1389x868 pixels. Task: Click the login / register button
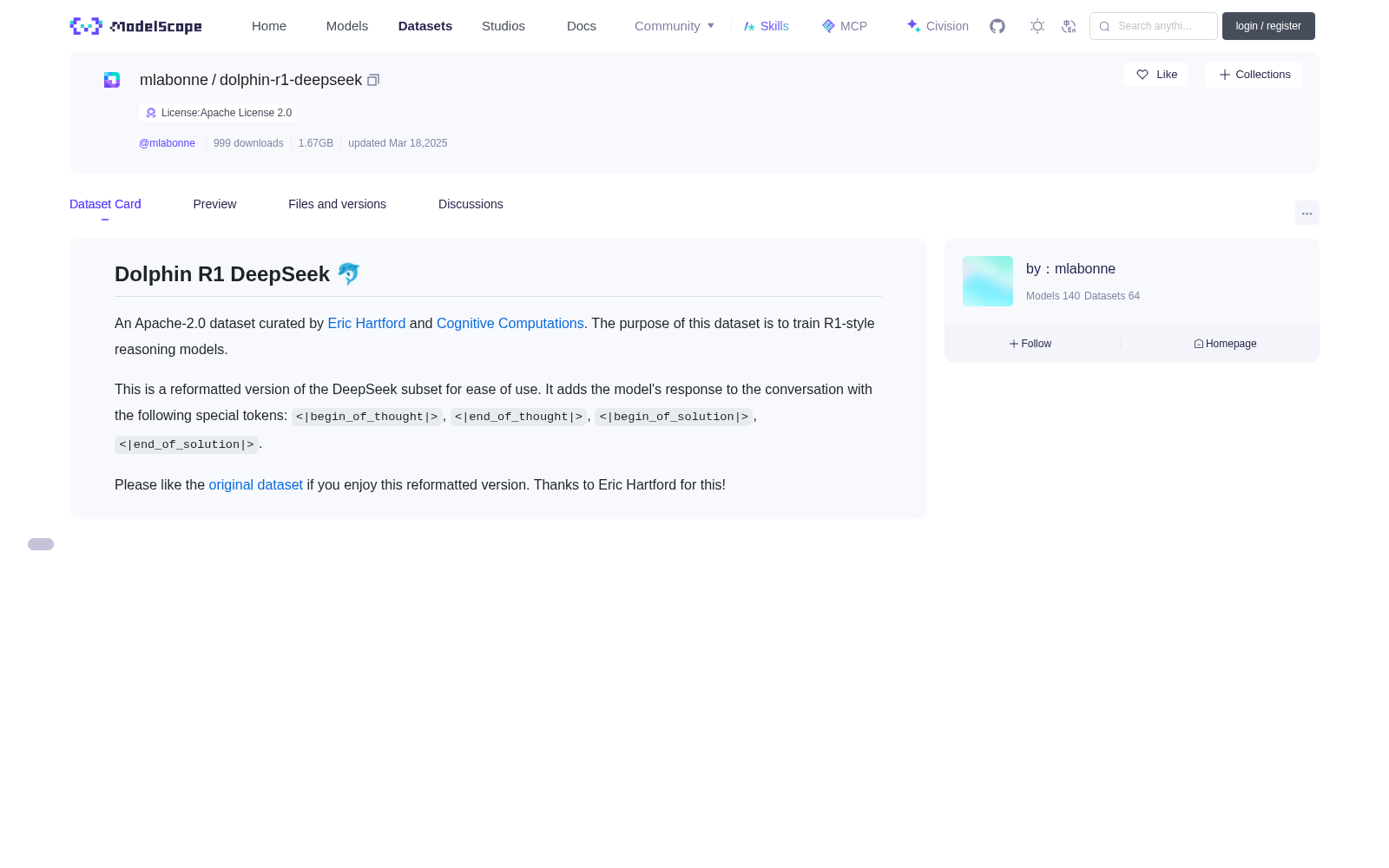click(x=1268, y=26)
